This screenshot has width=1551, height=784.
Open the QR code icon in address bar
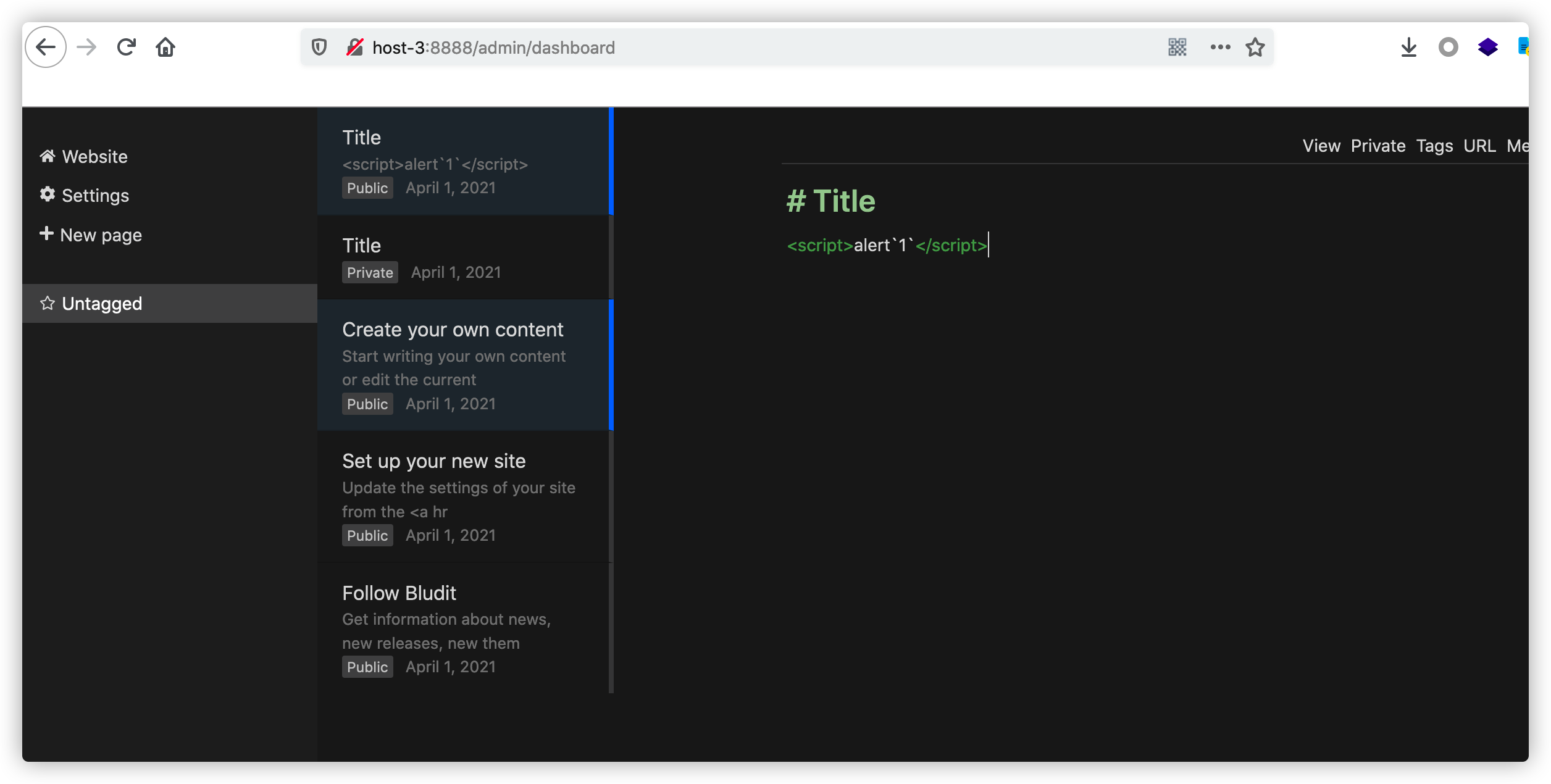point(1177,47)
